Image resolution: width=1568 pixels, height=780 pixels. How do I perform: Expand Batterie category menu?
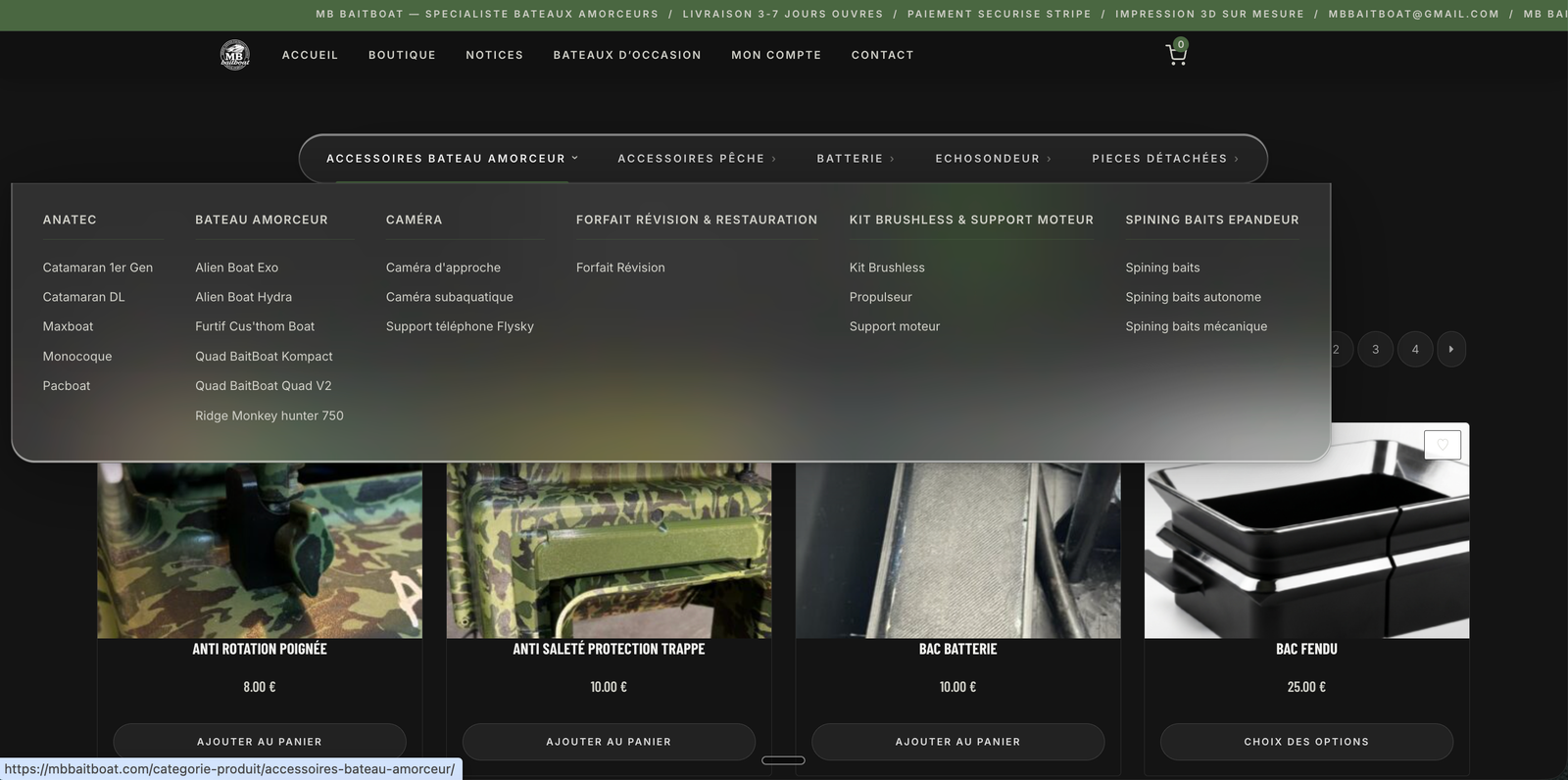(x=856, y=159)
